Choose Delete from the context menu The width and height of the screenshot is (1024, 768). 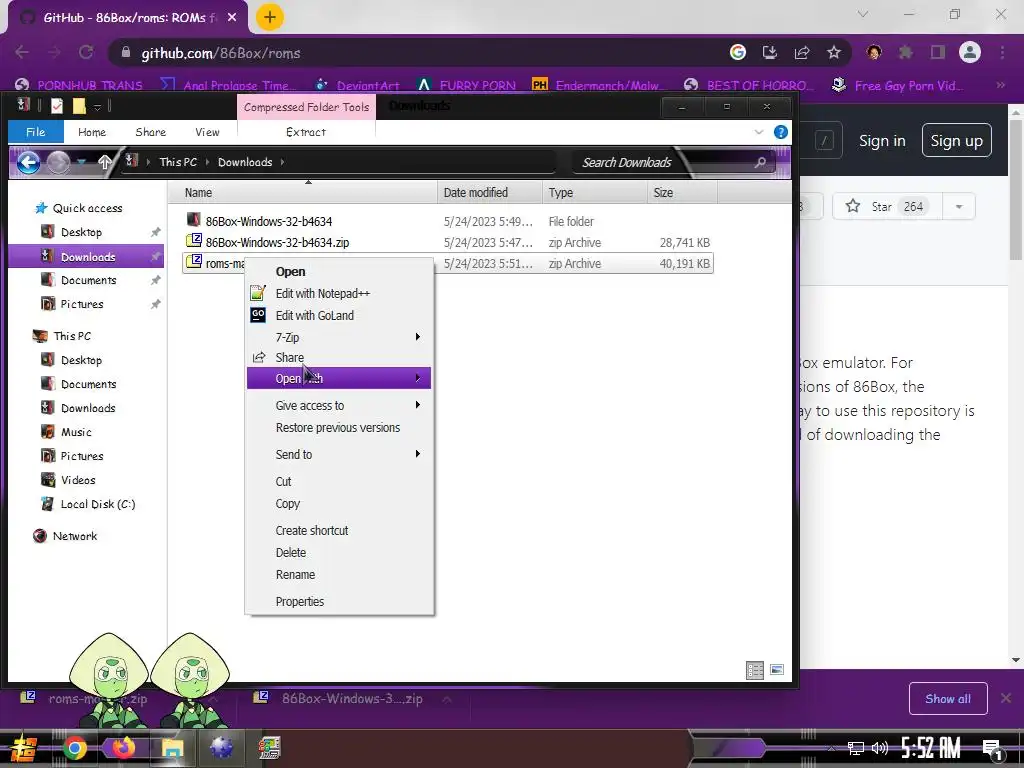[338, 552]
